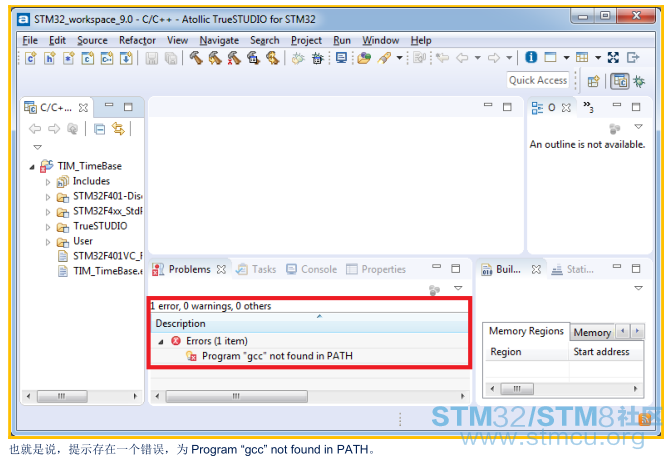Maximize the Problems panel
This screenshot has height=462, width=669.
coord(456,269)
